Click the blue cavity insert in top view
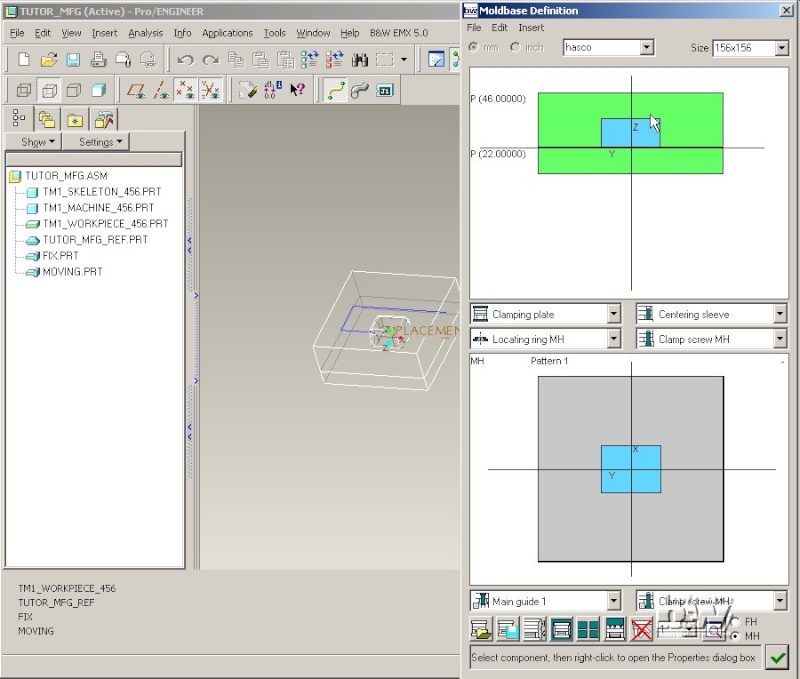 [631, 469]
